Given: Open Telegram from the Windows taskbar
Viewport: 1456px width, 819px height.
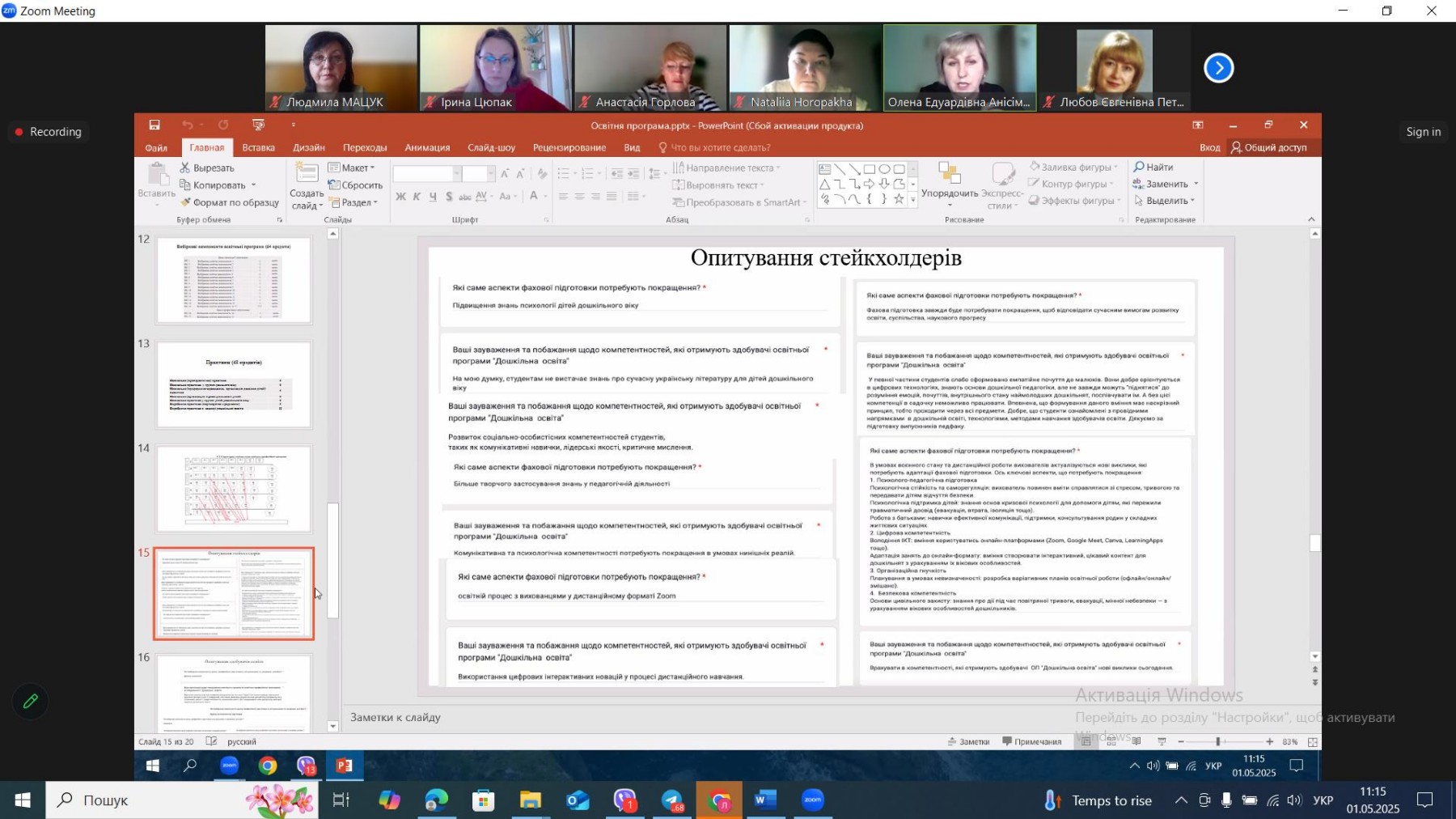Looking at the screenshot, I should [671, 800].
